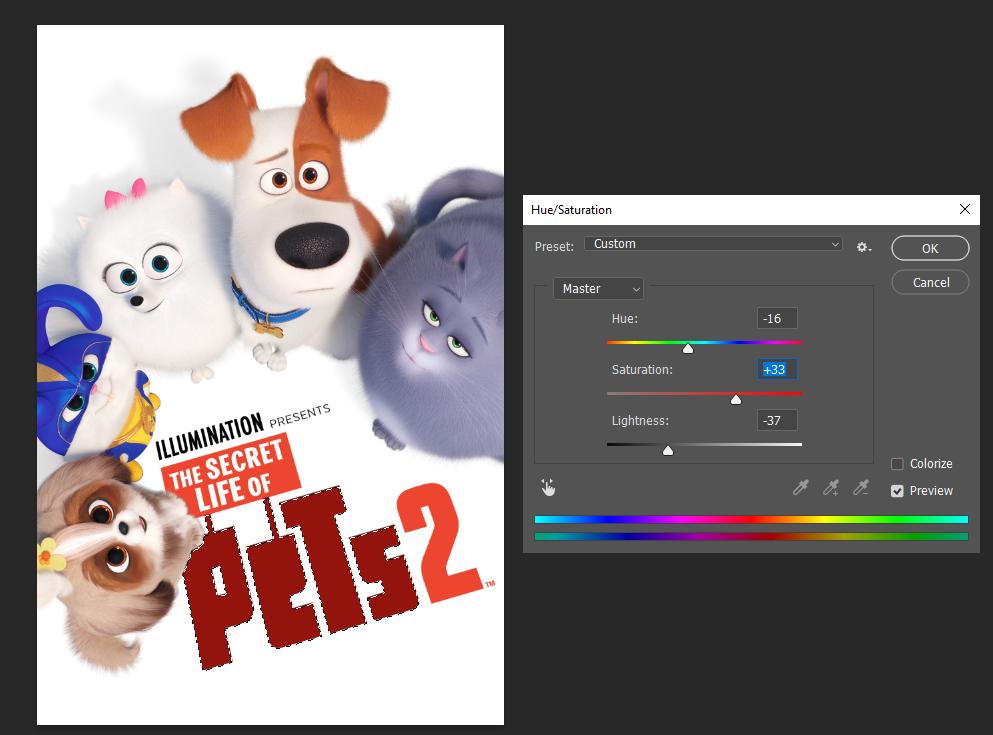993x735 pixels.
Task: Expand the Preset list with its arrow
Action: (837, 243)
